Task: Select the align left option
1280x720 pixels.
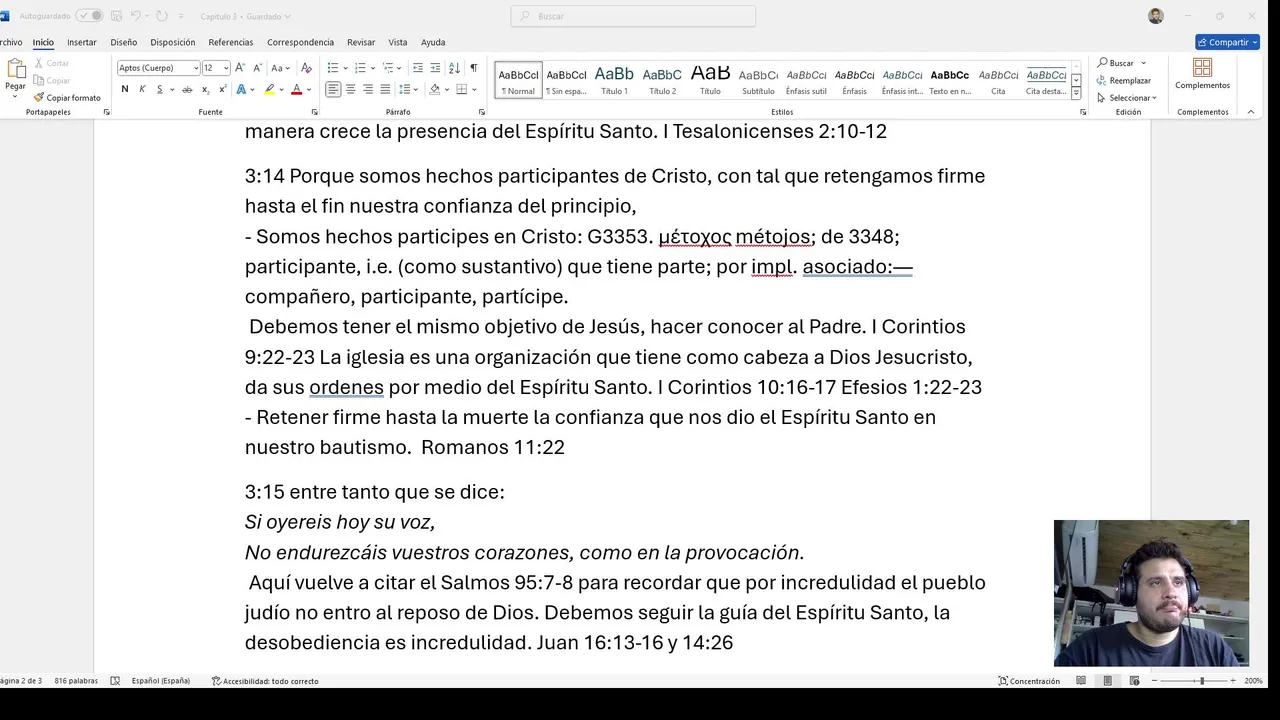Action: [x=333, y=89]
